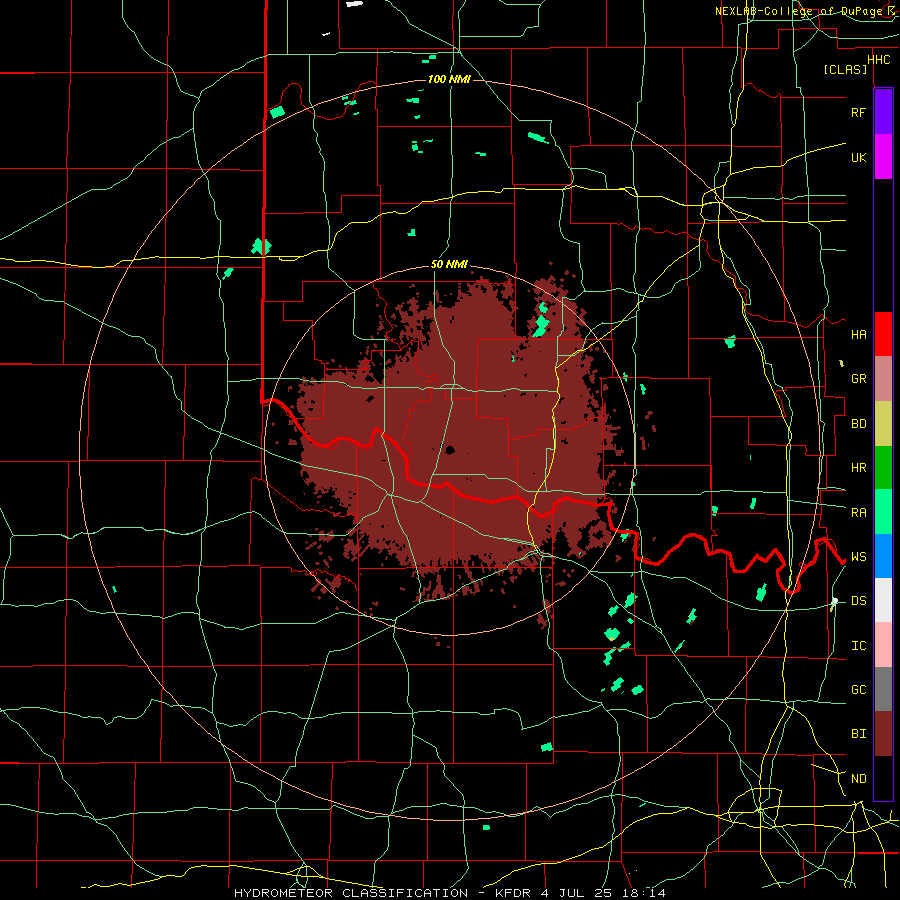
Task: Click the 'DS' legend label
Action: coord(858,601)
